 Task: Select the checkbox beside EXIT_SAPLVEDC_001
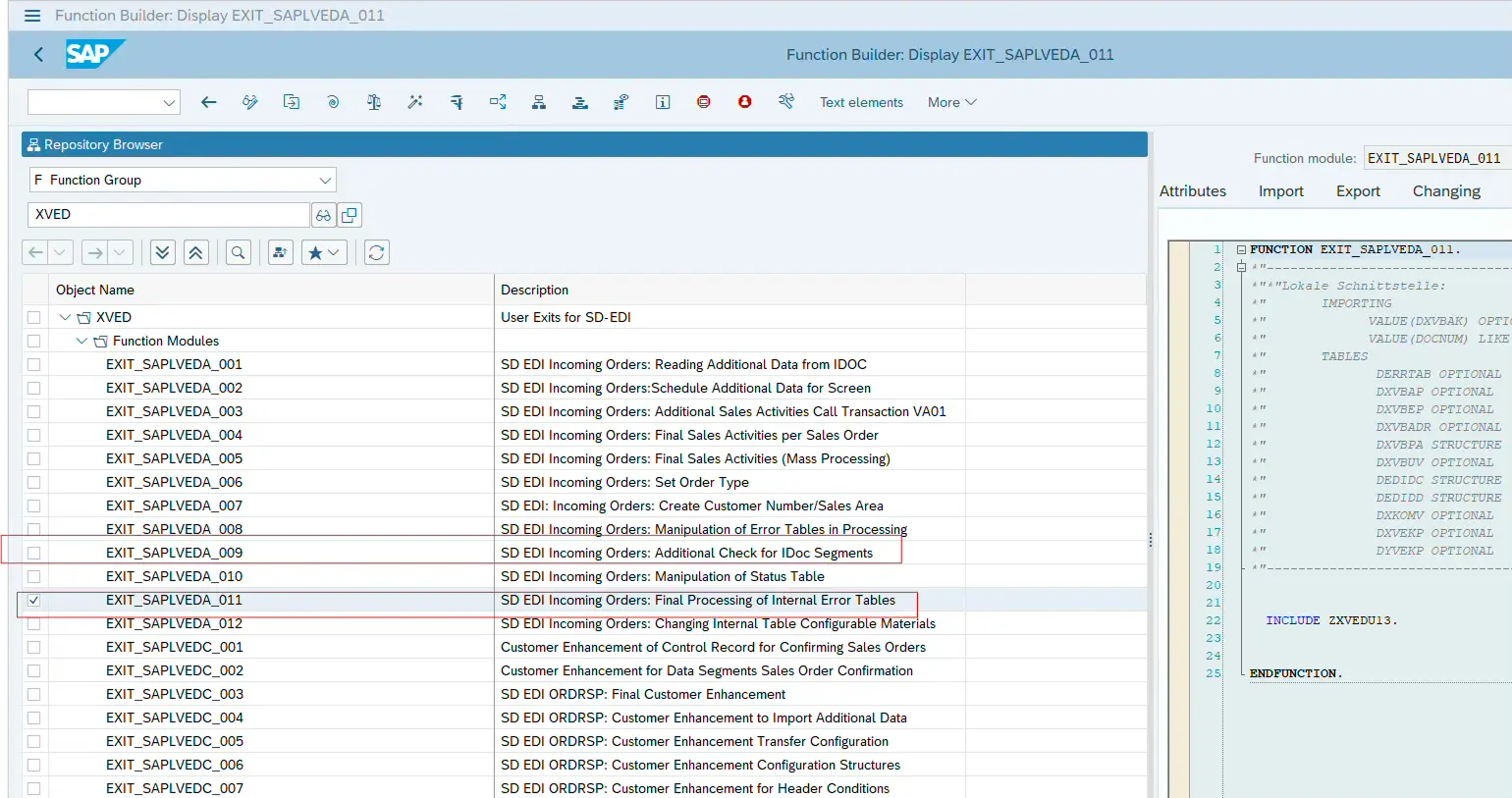(34, 647)
